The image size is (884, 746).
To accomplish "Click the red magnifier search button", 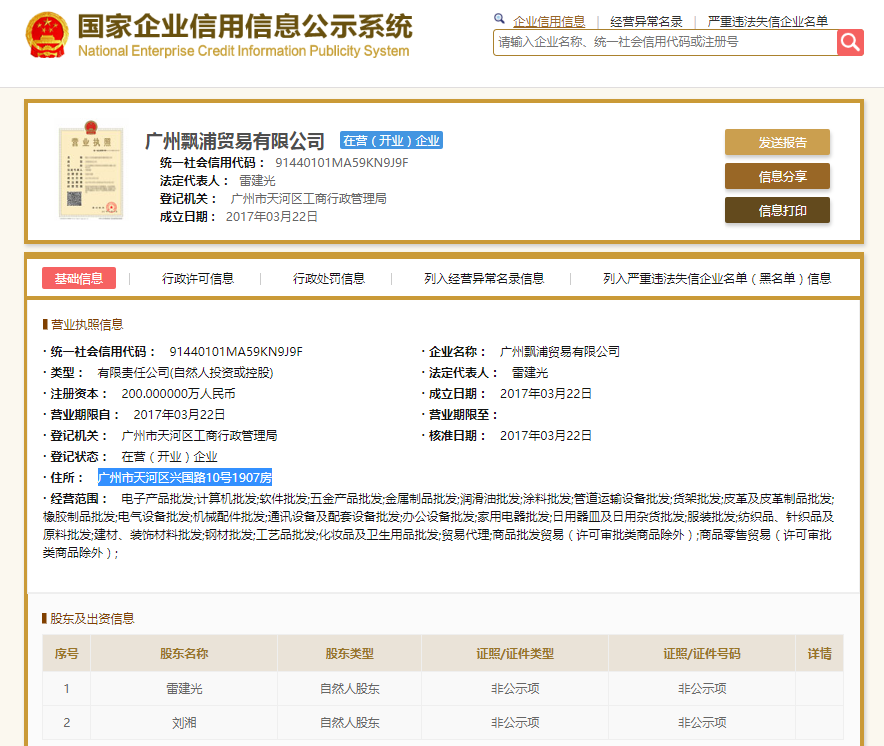I will point(849,42).
